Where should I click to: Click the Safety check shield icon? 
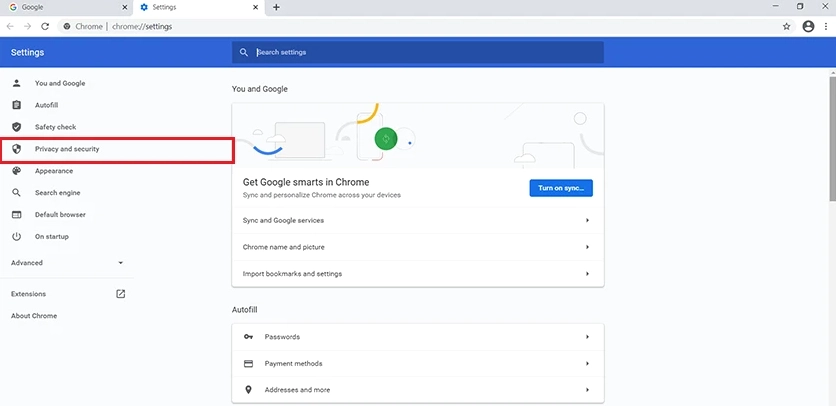pyautogui.click(x=17, y=127)
